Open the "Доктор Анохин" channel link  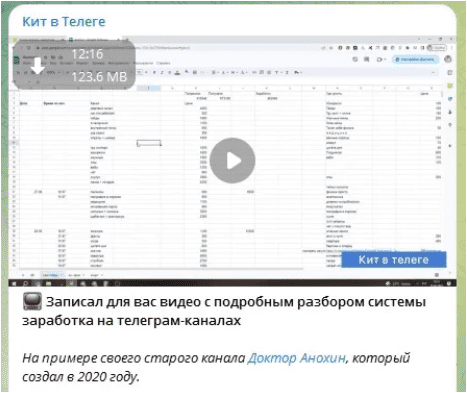click(x=296, y=358)
